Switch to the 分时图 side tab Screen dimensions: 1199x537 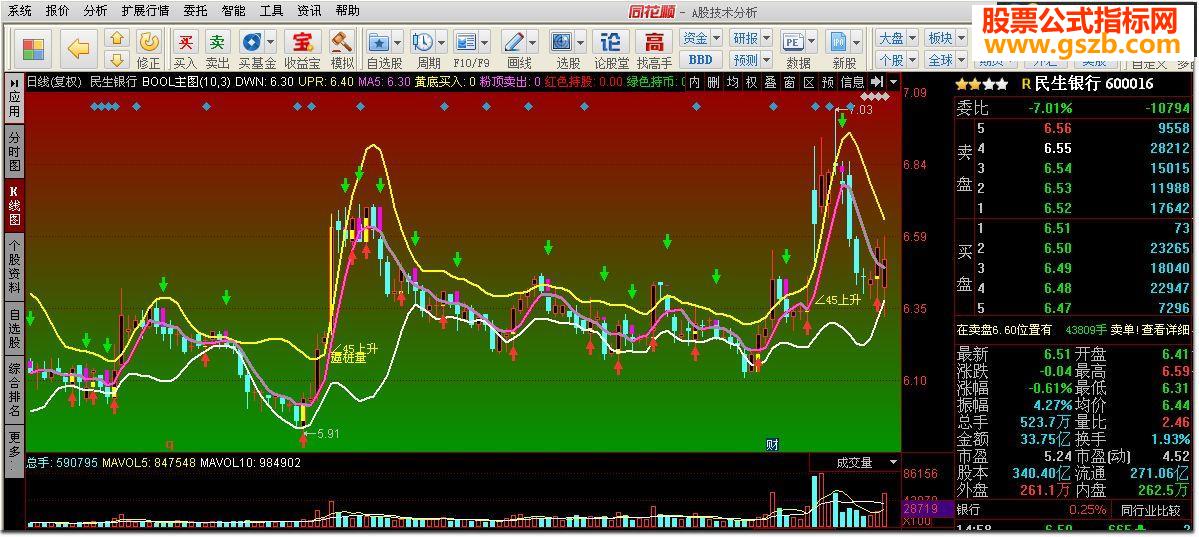click(15, 151)
